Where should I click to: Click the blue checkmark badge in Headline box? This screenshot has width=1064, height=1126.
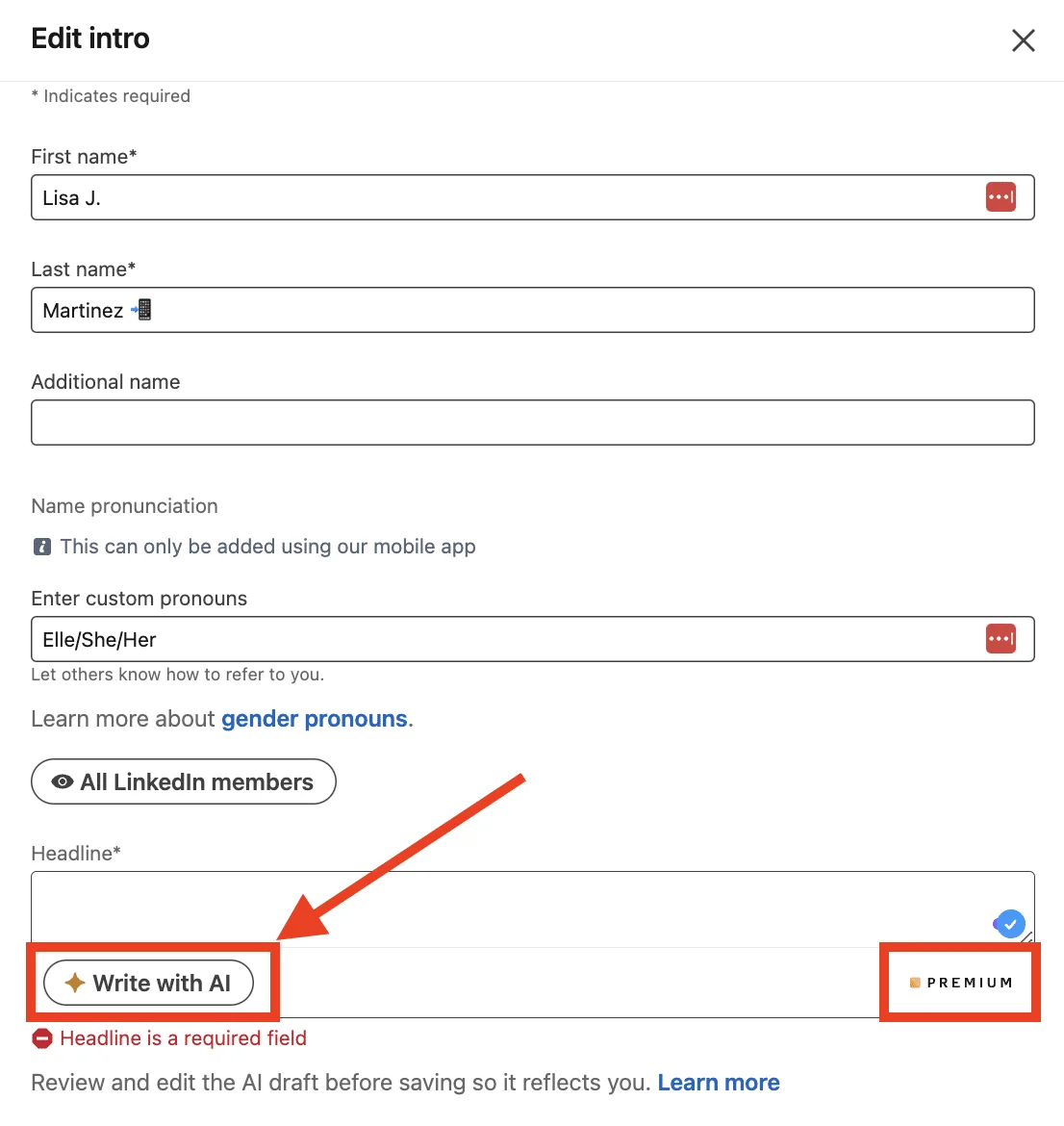[x=1010, y=924]
